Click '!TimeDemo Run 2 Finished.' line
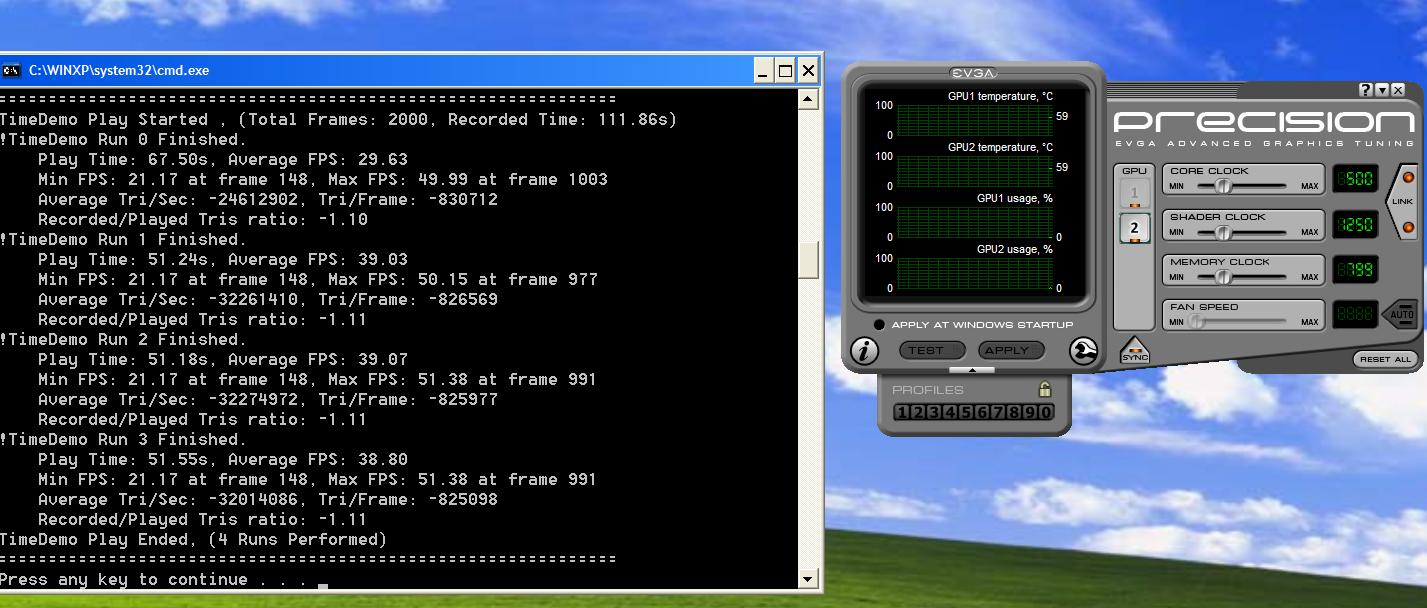Viewport: 1427px width, 608px height. pyautogui.click(x=123, y=339)
